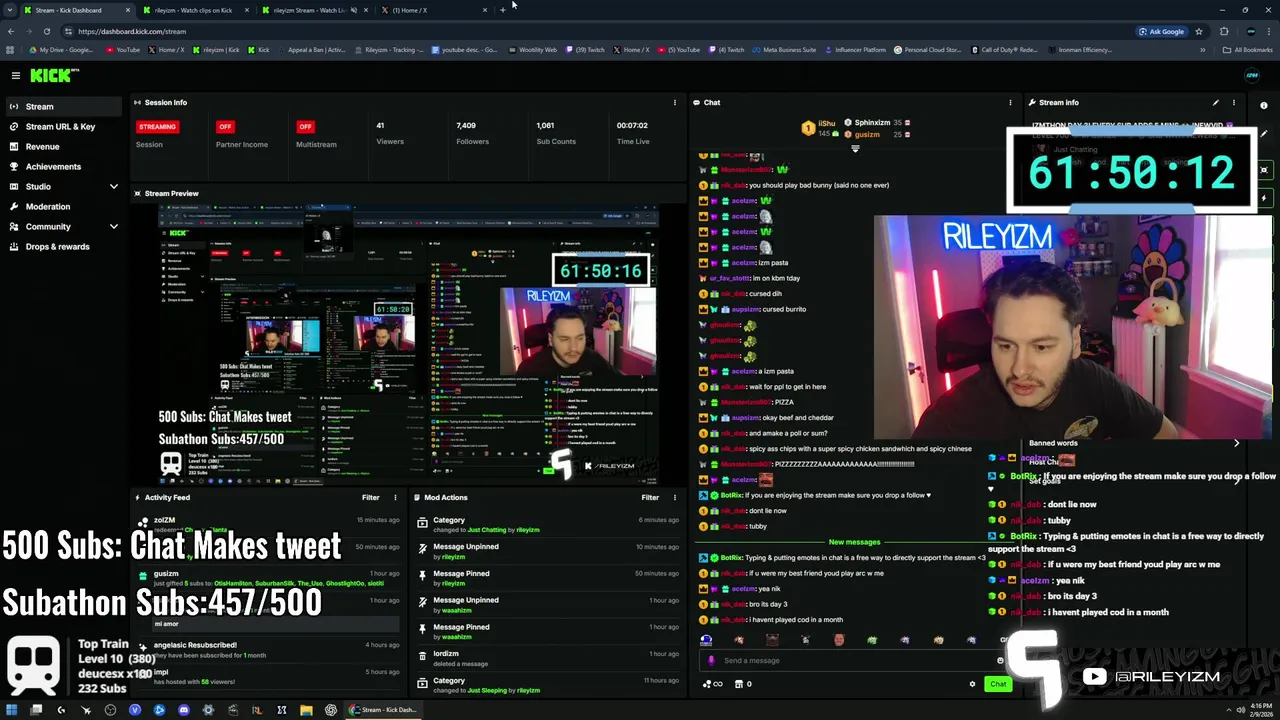The width and height of the screenshot is (1280, 720).
Task: Open File Explorer from taskbar
Action: click(306, 710)
